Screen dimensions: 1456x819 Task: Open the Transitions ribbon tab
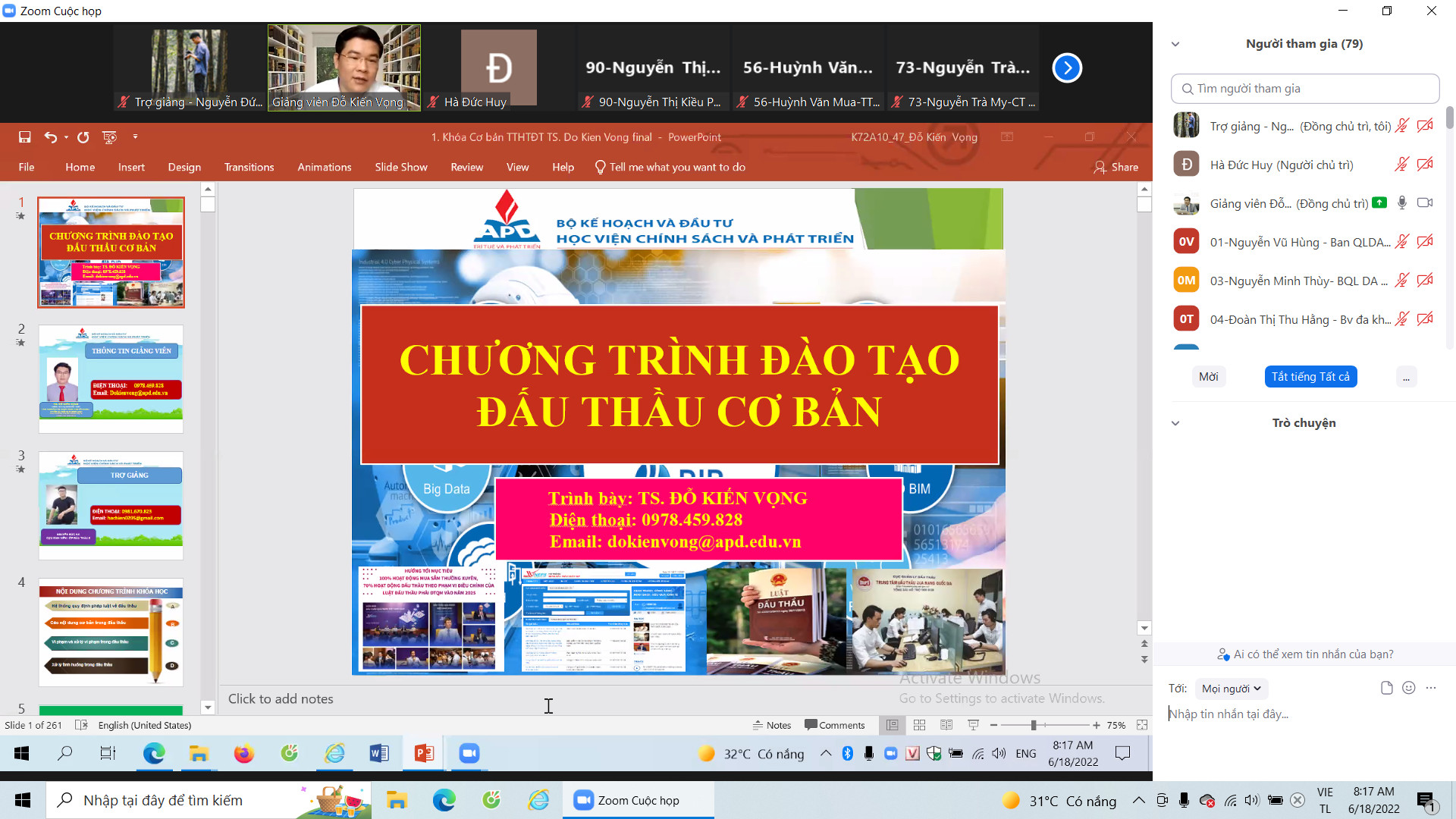(x=249, y=167)
